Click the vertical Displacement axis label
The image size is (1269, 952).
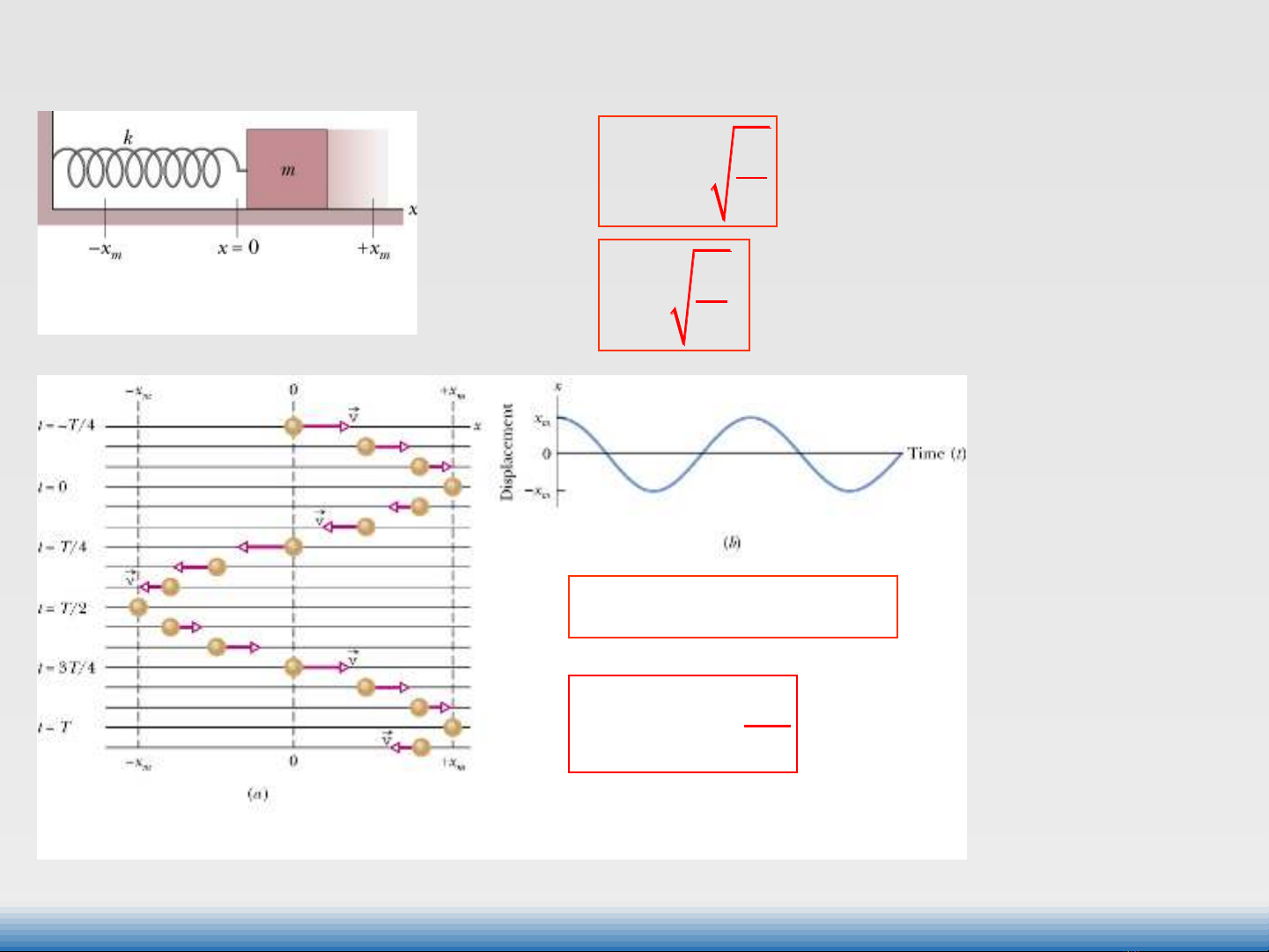click(x=506, y=452)
